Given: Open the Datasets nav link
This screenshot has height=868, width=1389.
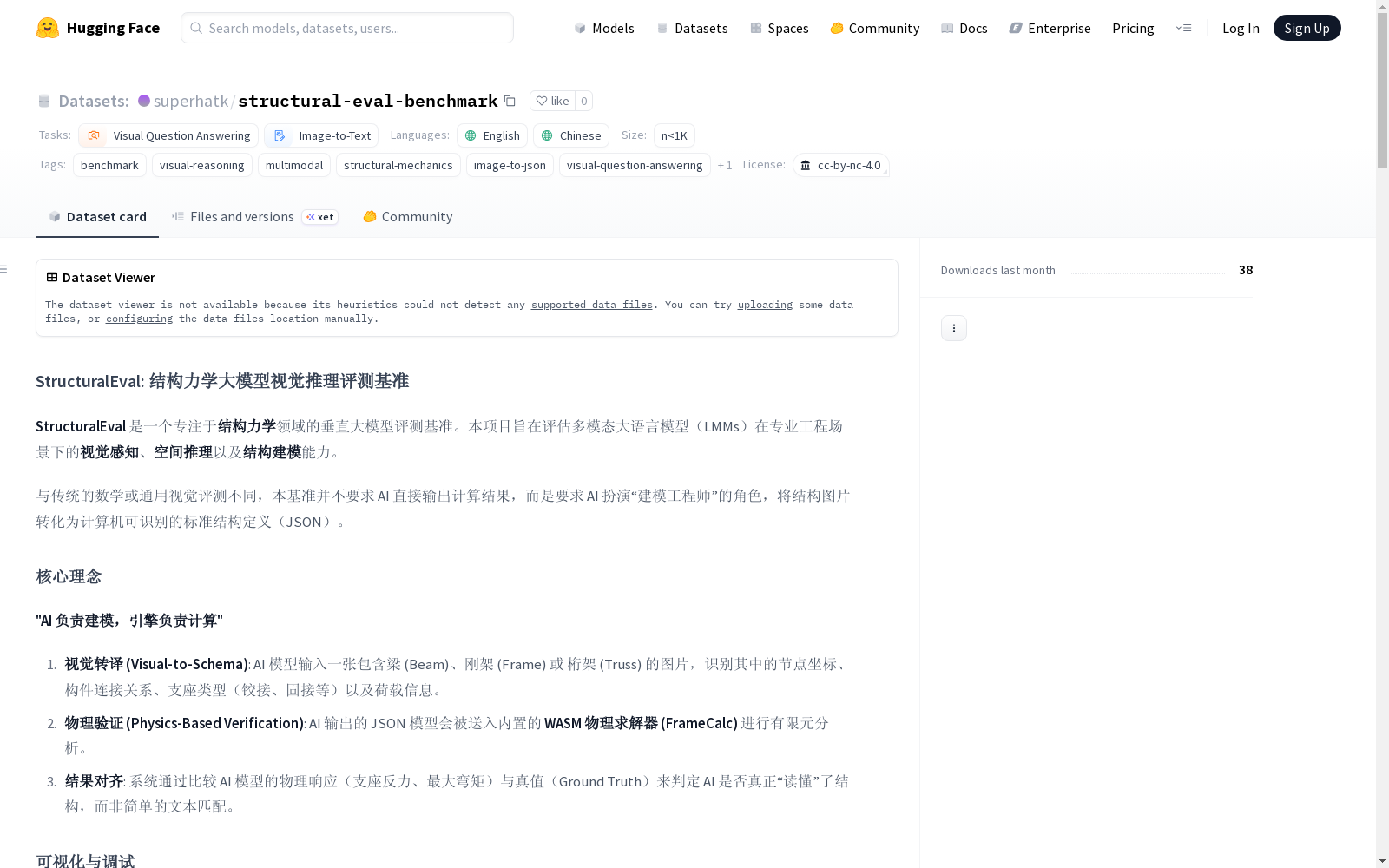Looking at the screenshot, I should coord(692,28).
